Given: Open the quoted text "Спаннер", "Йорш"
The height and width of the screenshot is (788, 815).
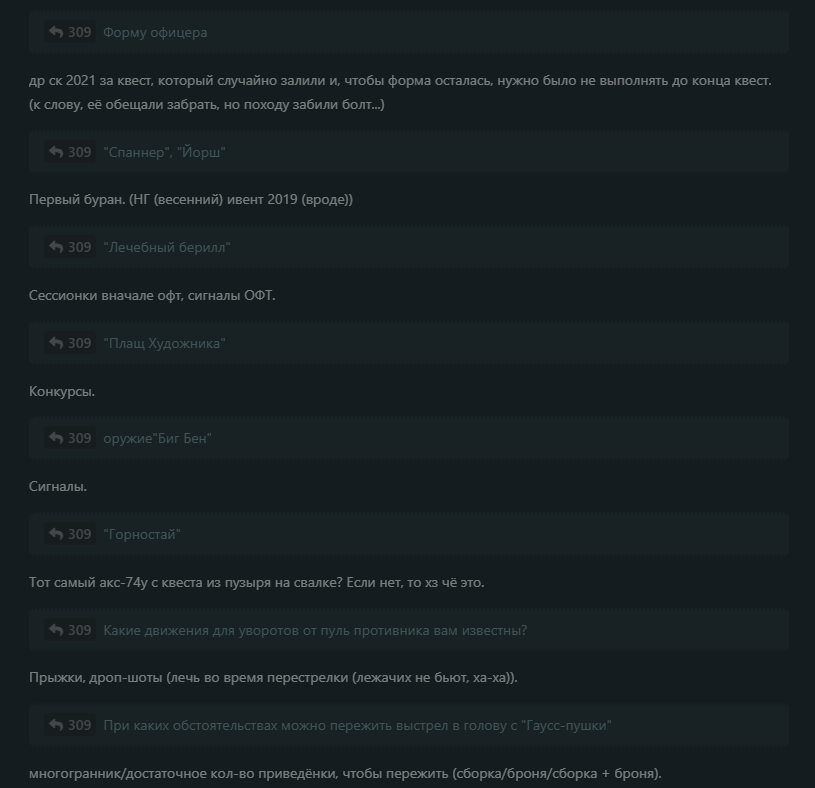Looking at the screenshot, I should [x=164, y=152].
